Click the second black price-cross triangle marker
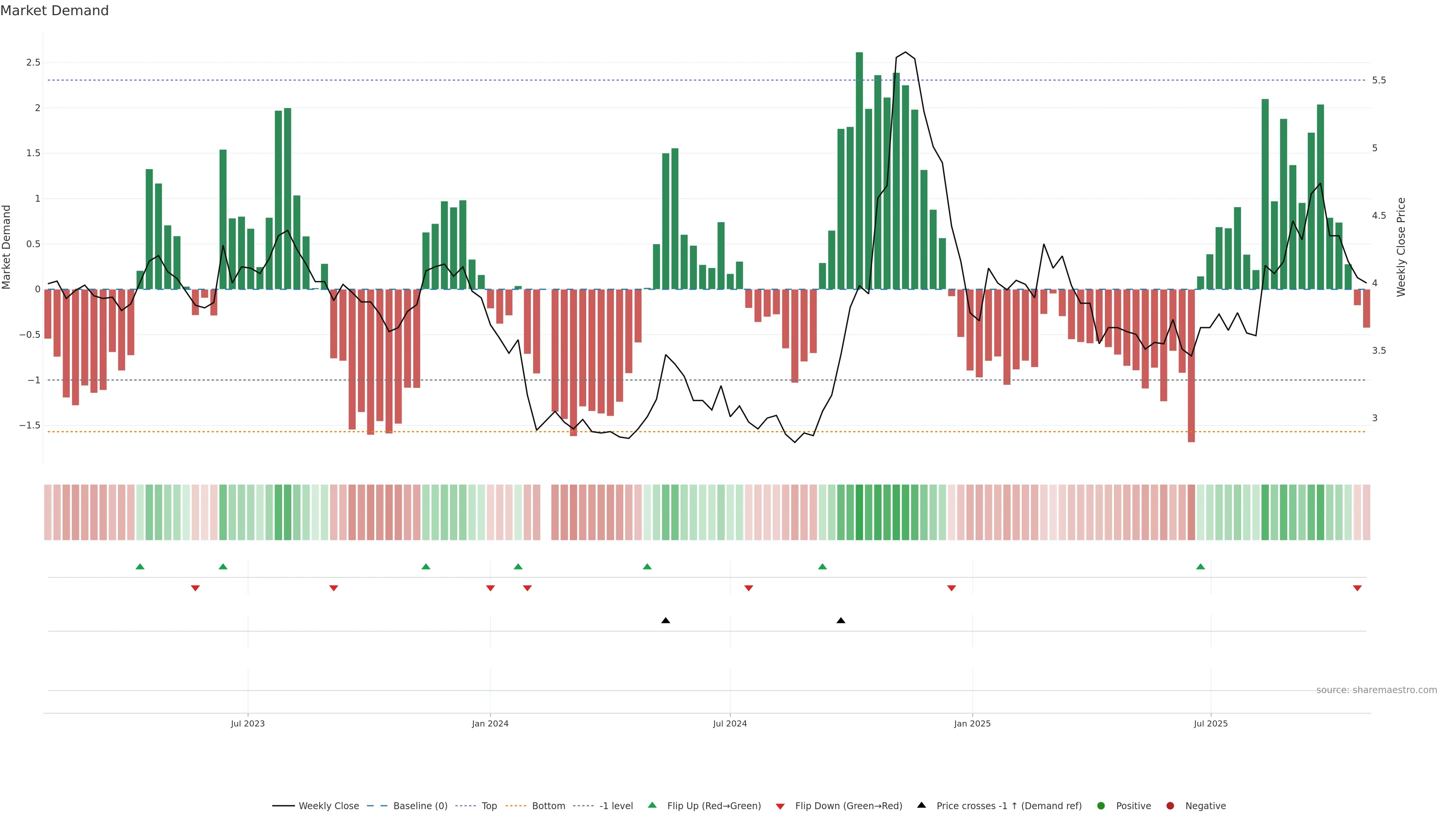Viewport: 1456px width, 819px height. coord(841,621)
